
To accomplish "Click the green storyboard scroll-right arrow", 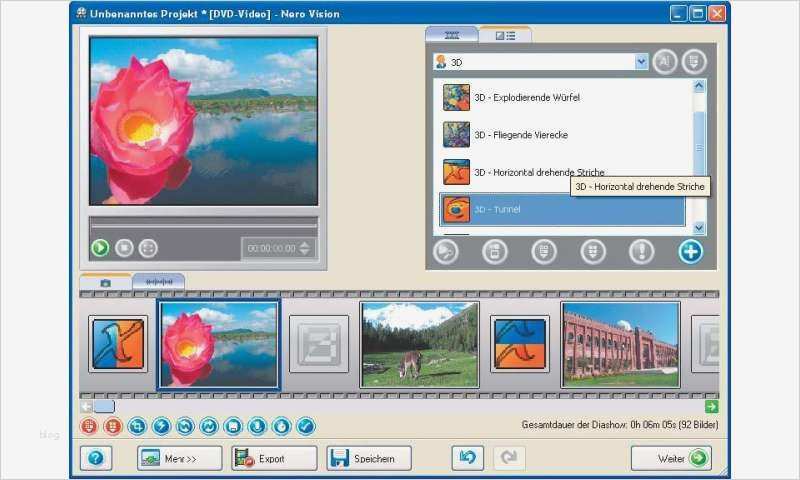I will click(x=711, y=407).
